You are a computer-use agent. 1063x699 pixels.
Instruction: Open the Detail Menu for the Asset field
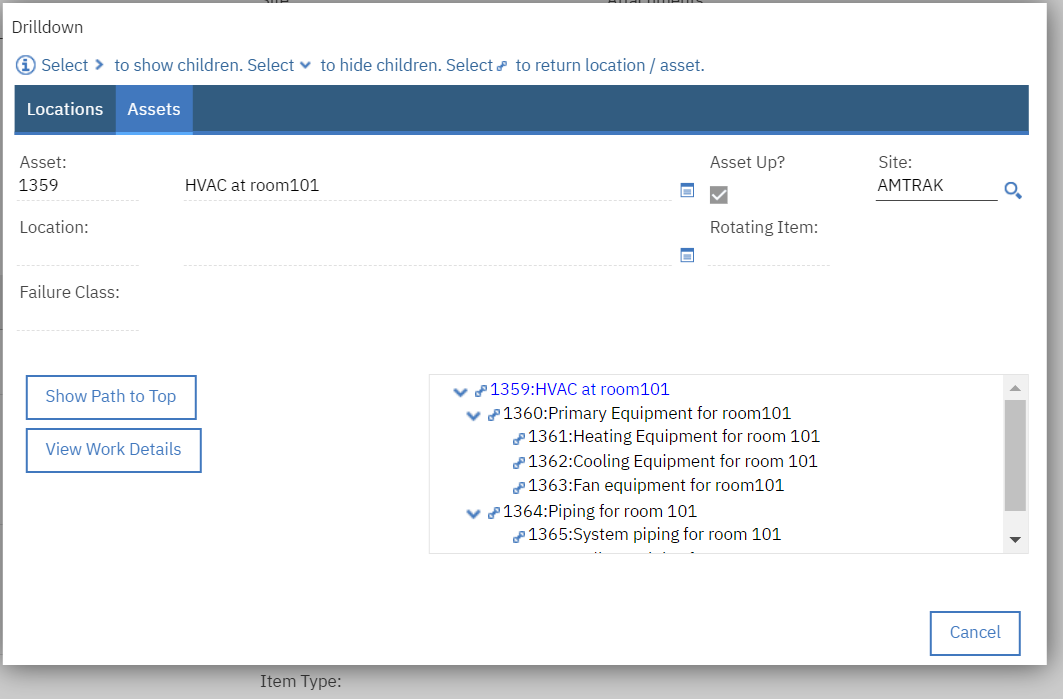coord(687,190)
